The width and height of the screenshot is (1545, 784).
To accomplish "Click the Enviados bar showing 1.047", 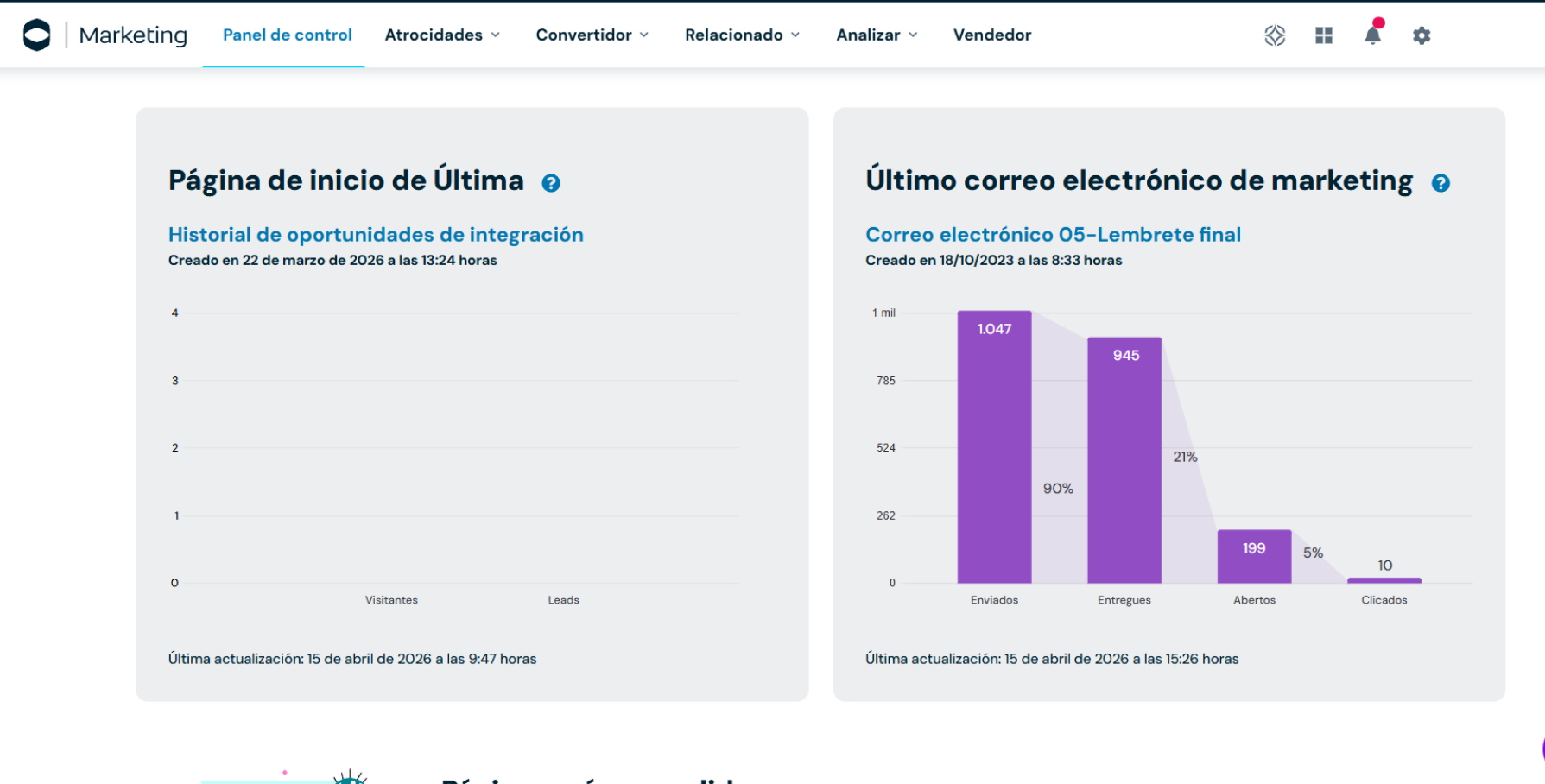I will coord(994,449).
